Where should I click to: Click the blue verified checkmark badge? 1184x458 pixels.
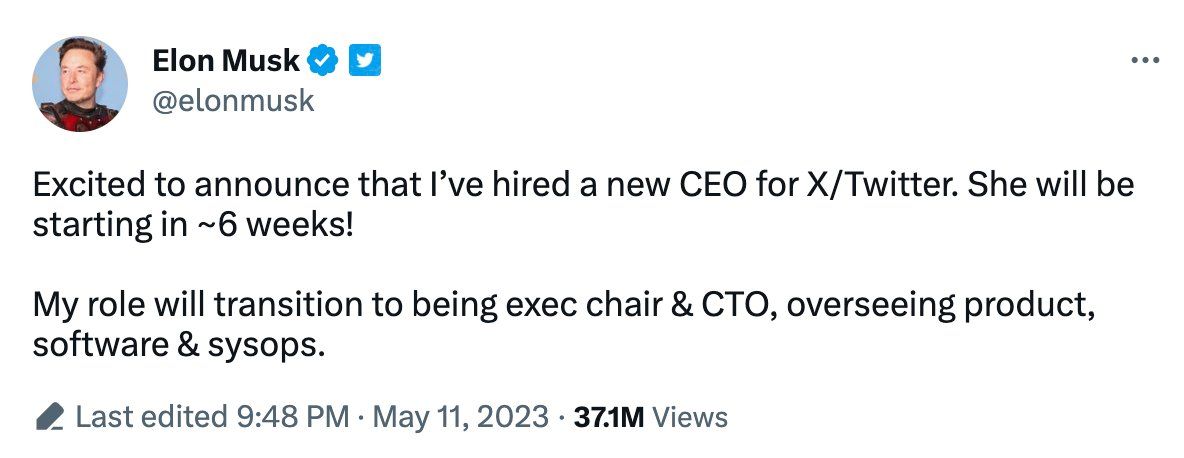point(323,60)
